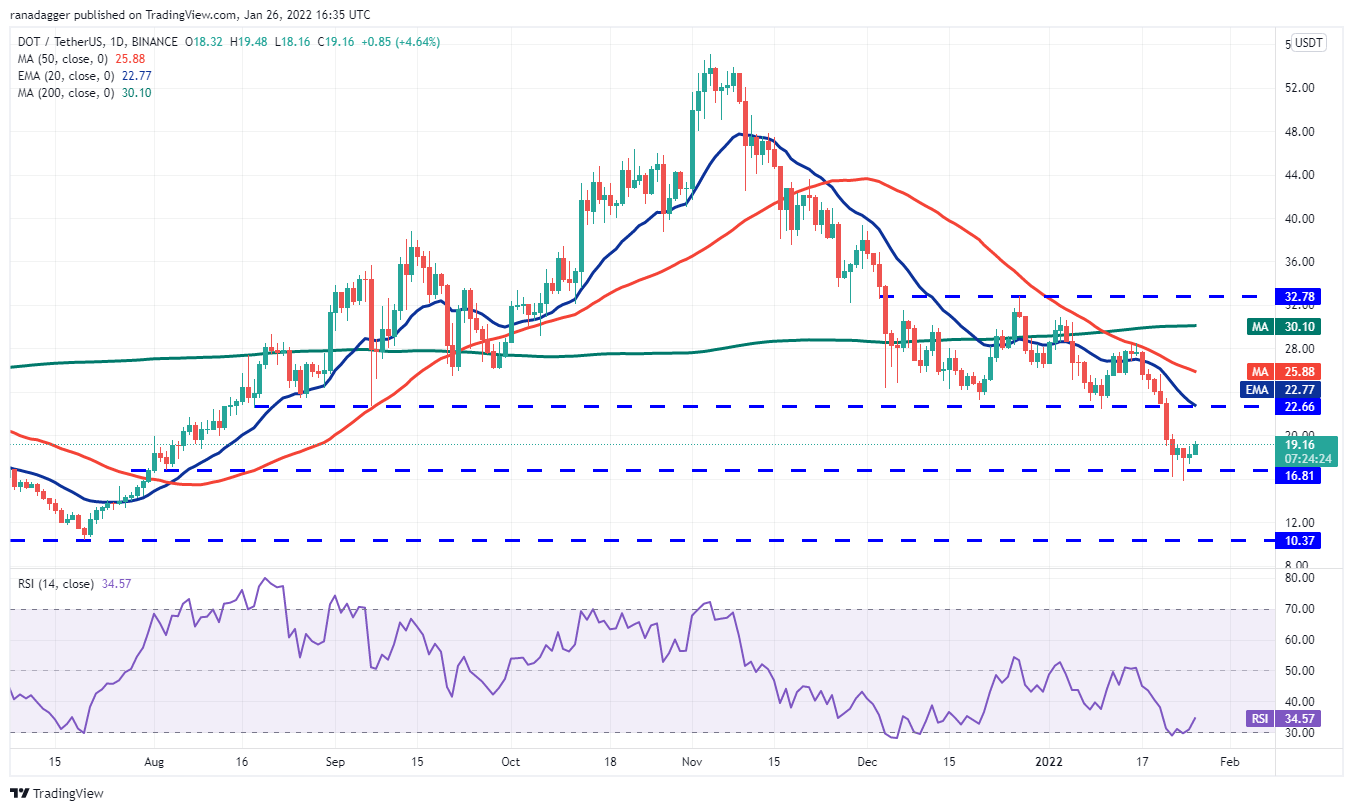
Task: Click the open value O18.32
Action: (205, 42)
